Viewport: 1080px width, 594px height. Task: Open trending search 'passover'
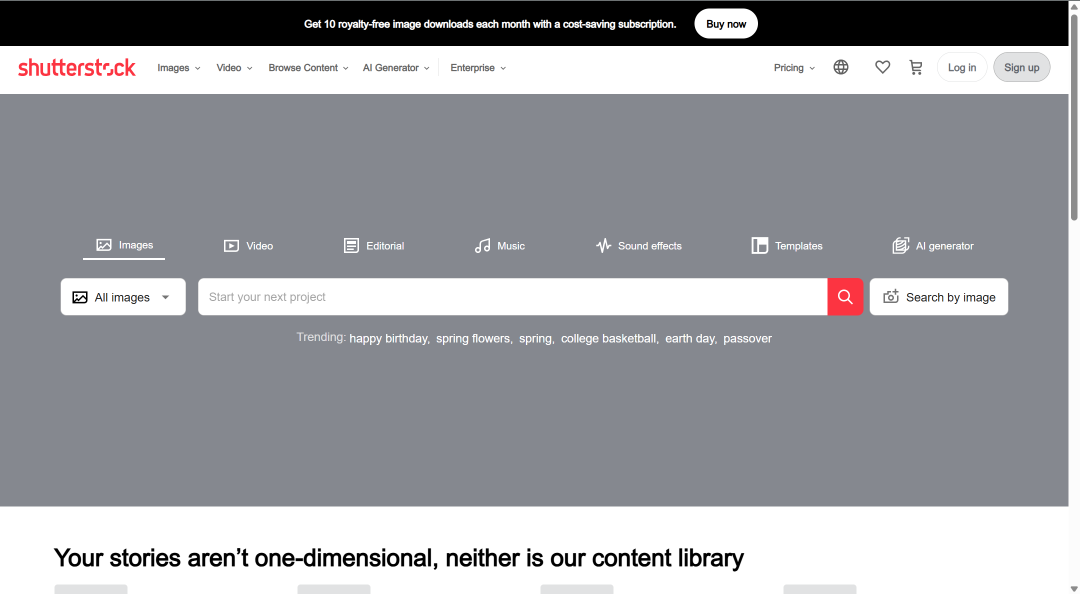tap(747, 338)
